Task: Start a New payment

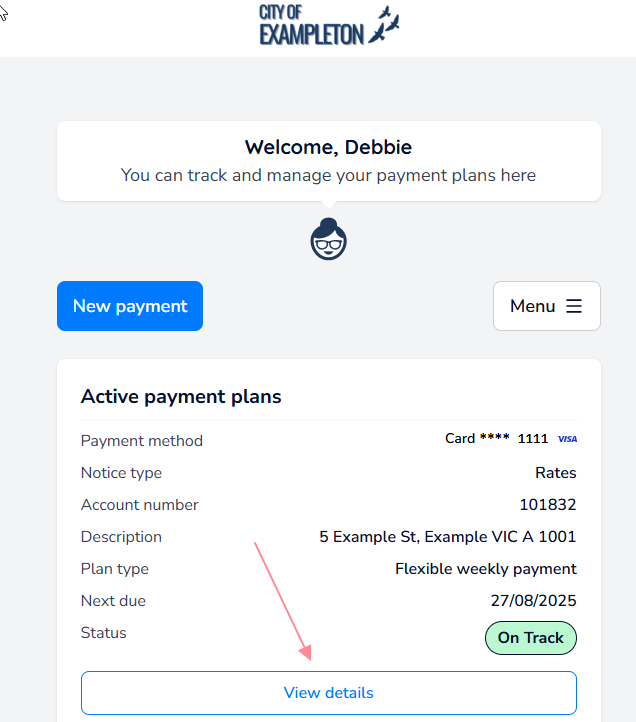Action: coord(130,306)
